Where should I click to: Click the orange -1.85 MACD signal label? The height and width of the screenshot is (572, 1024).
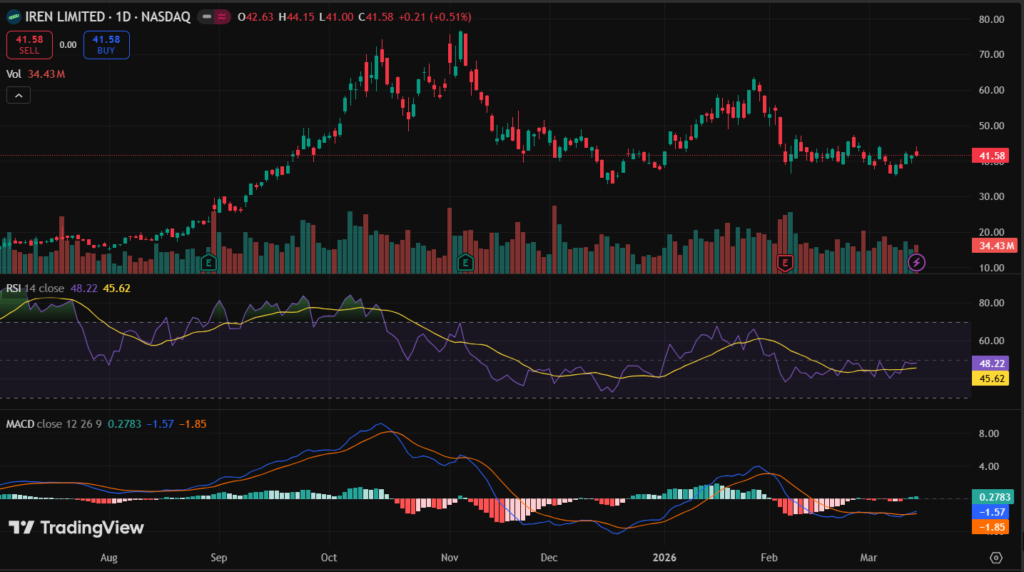click(995, 526)
